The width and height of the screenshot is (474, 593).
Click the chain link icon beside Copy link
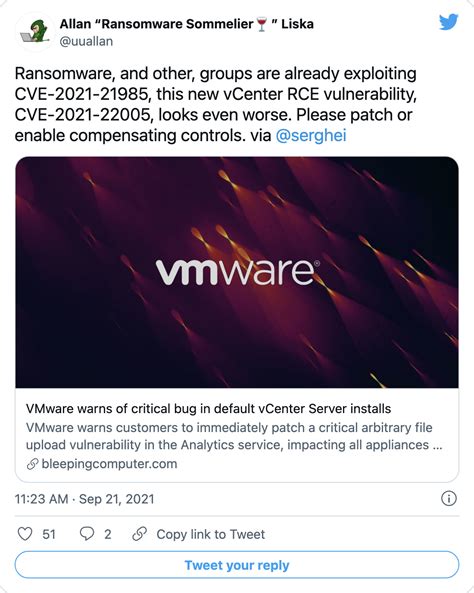click(x=140, y=534)
